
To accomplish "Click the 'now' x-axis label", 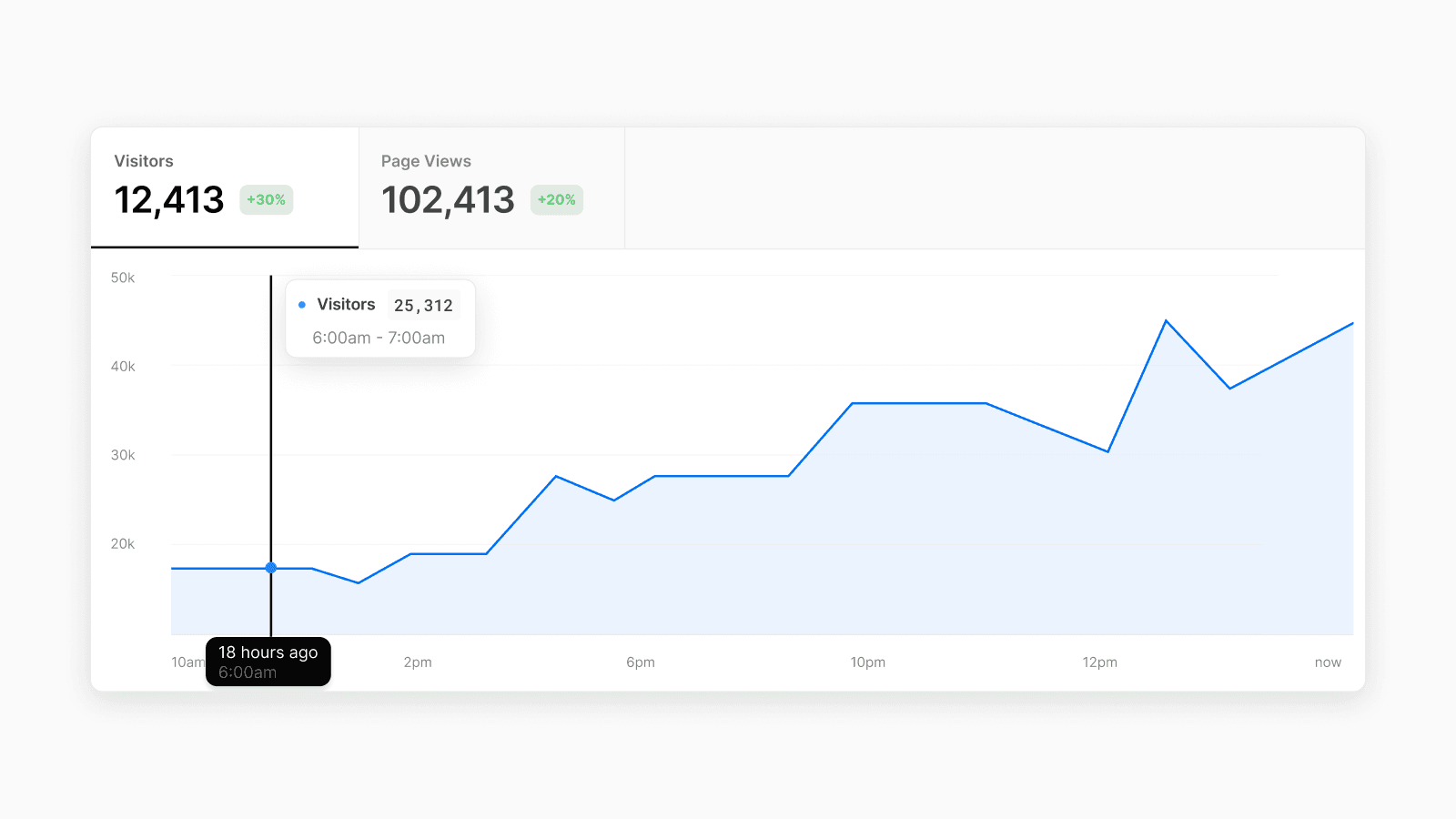I will (1328, 662).
